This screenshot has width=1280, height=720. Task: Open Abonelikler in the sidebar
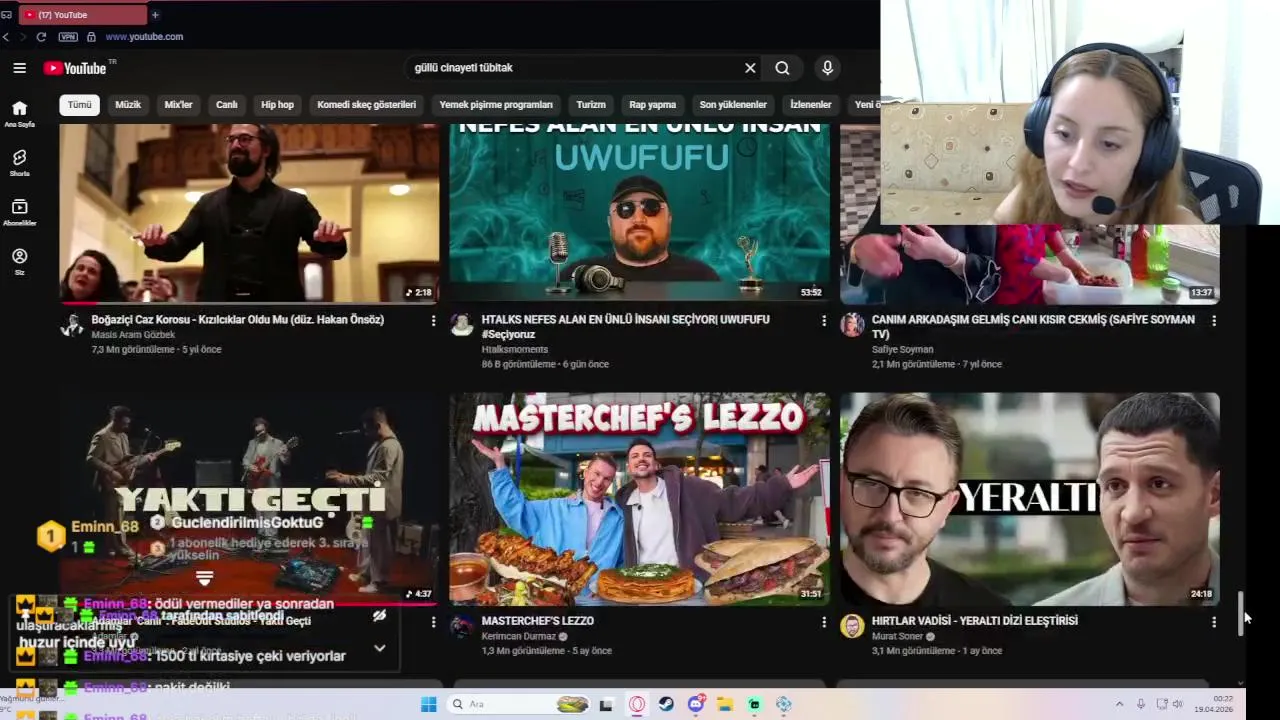click(x=19, y=212)
